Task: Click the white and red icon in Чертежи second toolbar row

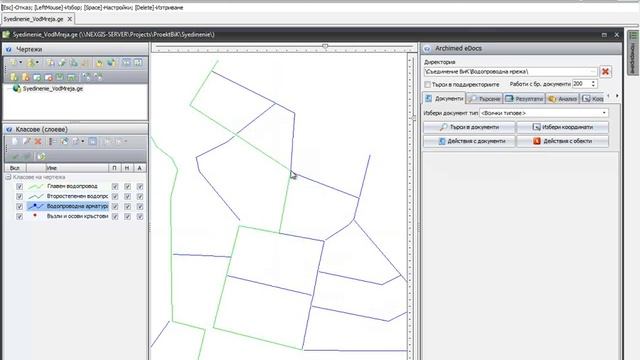Action: (49, 77)
